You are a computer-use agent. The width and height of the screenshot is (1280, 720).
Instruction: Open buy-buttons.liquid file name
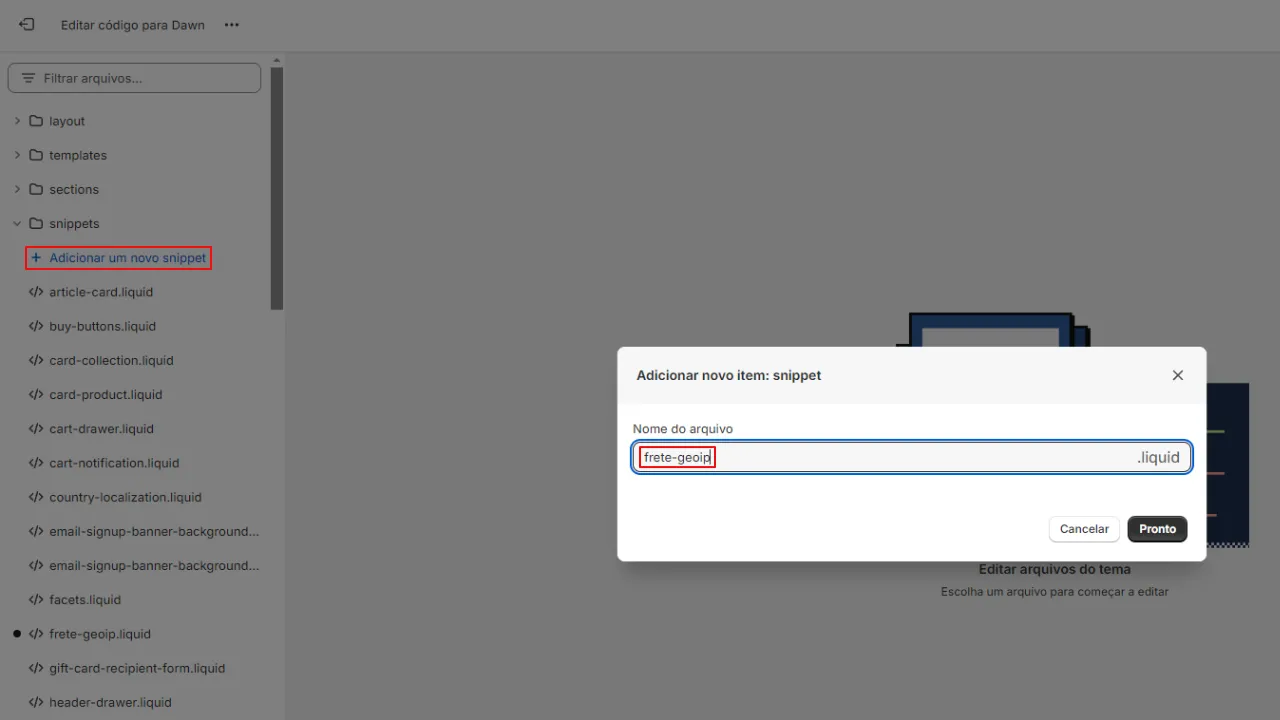pos(103,326)
